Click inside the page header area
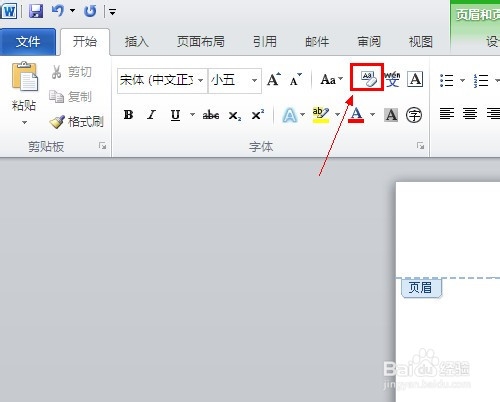Viewport: 500px width, 402px height. pyautogui.click(x=448, y=230)
